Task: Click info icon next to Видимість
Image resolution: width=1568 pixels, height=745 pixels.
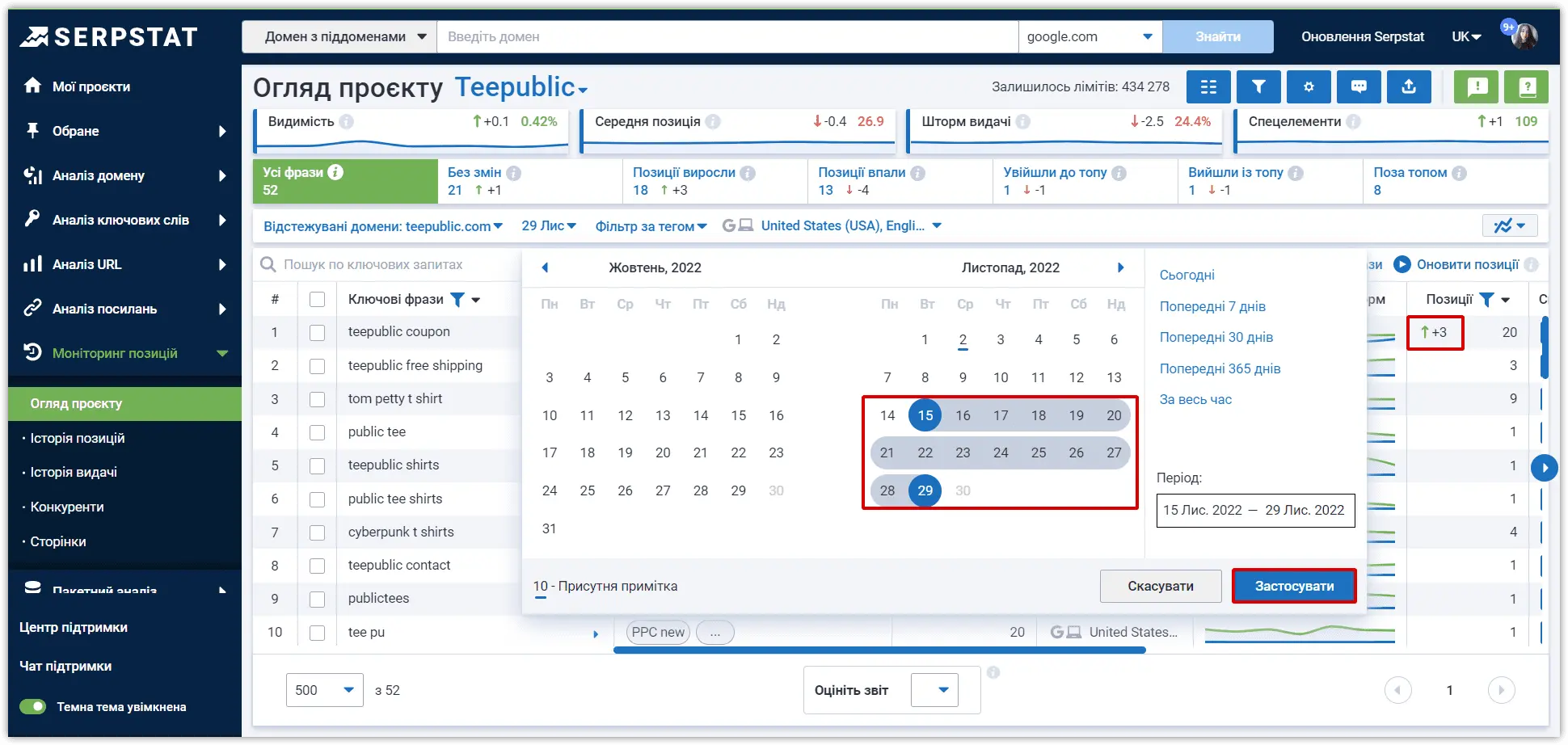Action: point(347,121)
